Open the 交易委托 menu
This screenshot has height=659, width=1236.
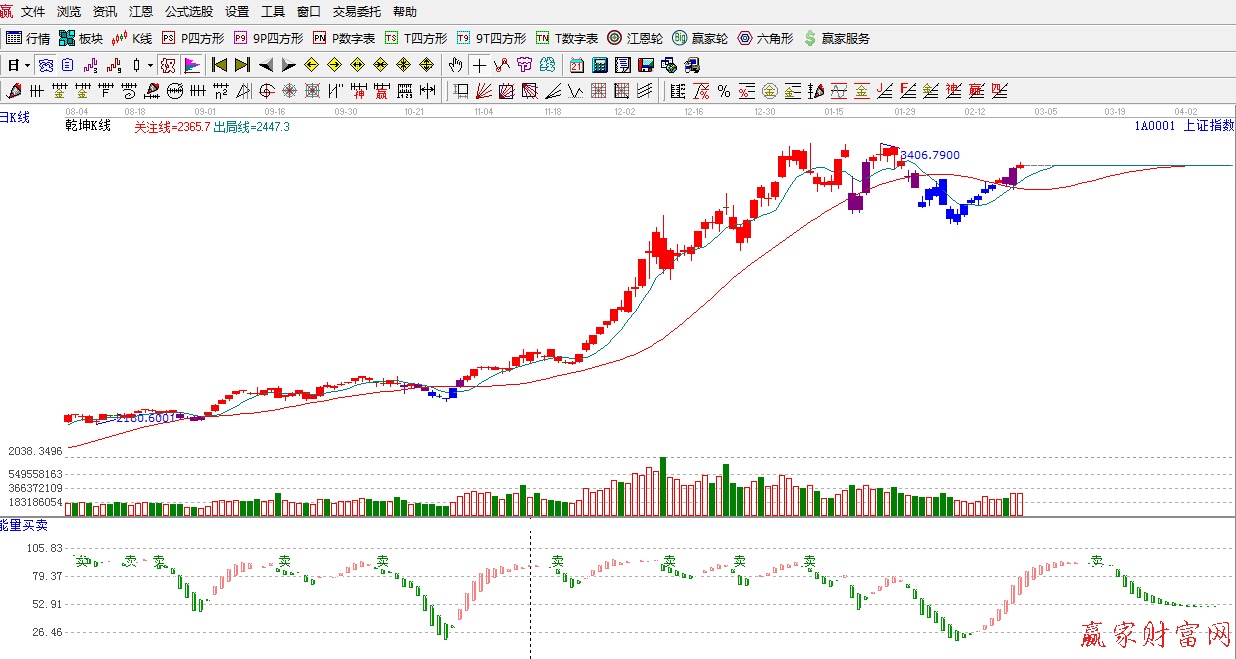pos(357,12)
